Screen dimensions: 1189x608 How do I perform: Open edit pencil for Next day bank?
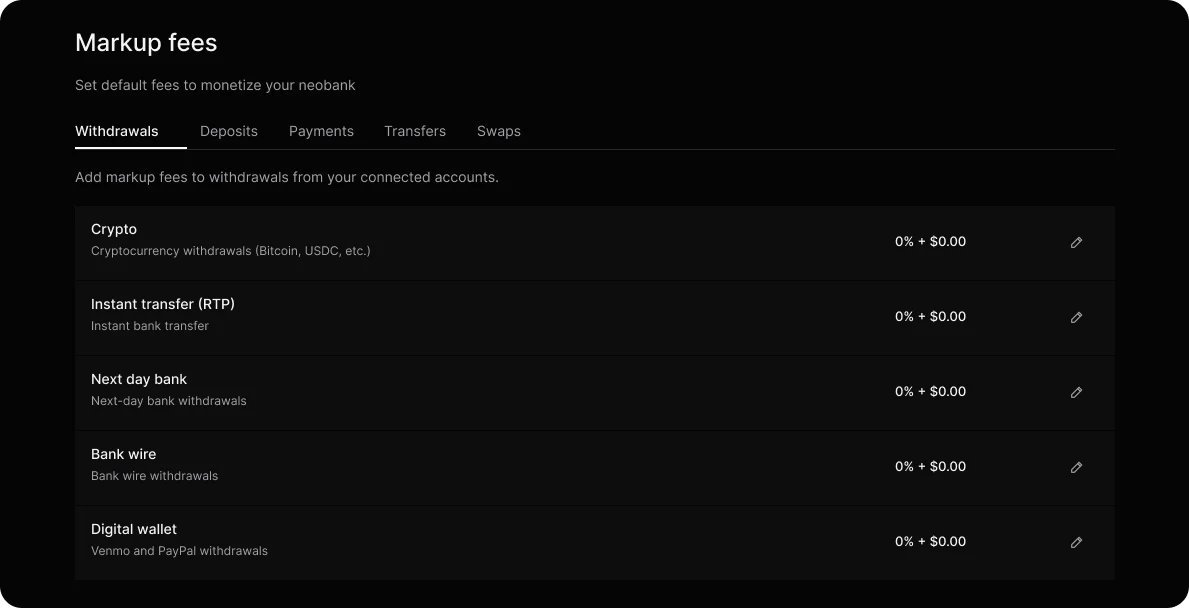[x=1076, y=393]
